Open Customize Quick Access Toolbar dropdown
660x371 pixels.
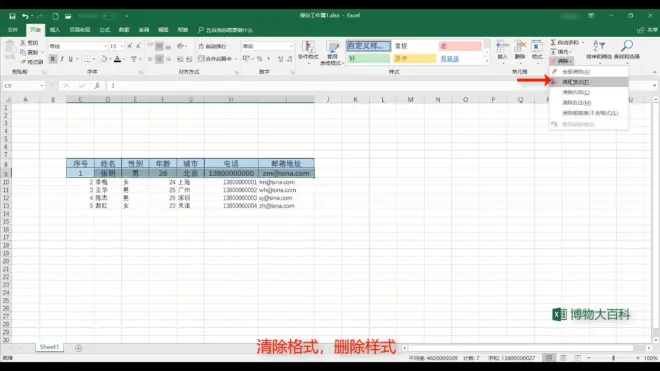coord(126,16)
